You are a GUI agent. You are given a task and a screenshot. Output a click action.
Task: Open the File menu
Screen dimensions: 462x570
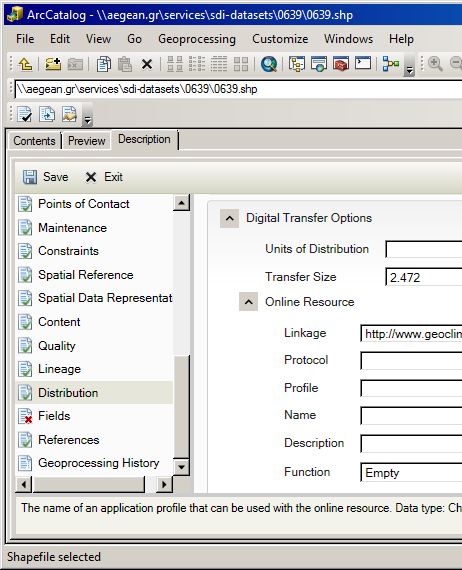[x=25, y=39]
